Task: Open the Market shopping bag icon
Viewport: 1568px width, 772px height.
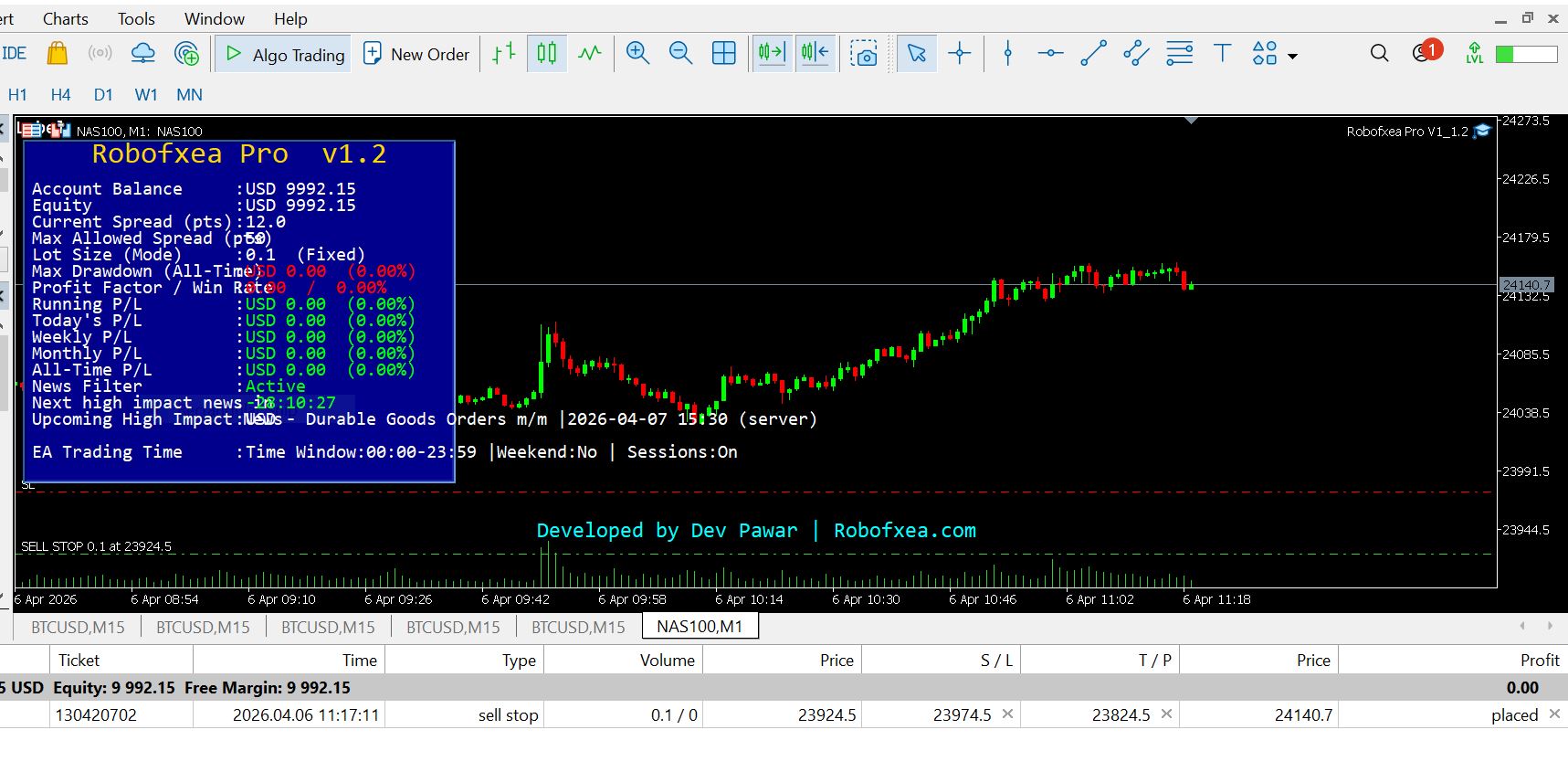Action: point(57,54)
